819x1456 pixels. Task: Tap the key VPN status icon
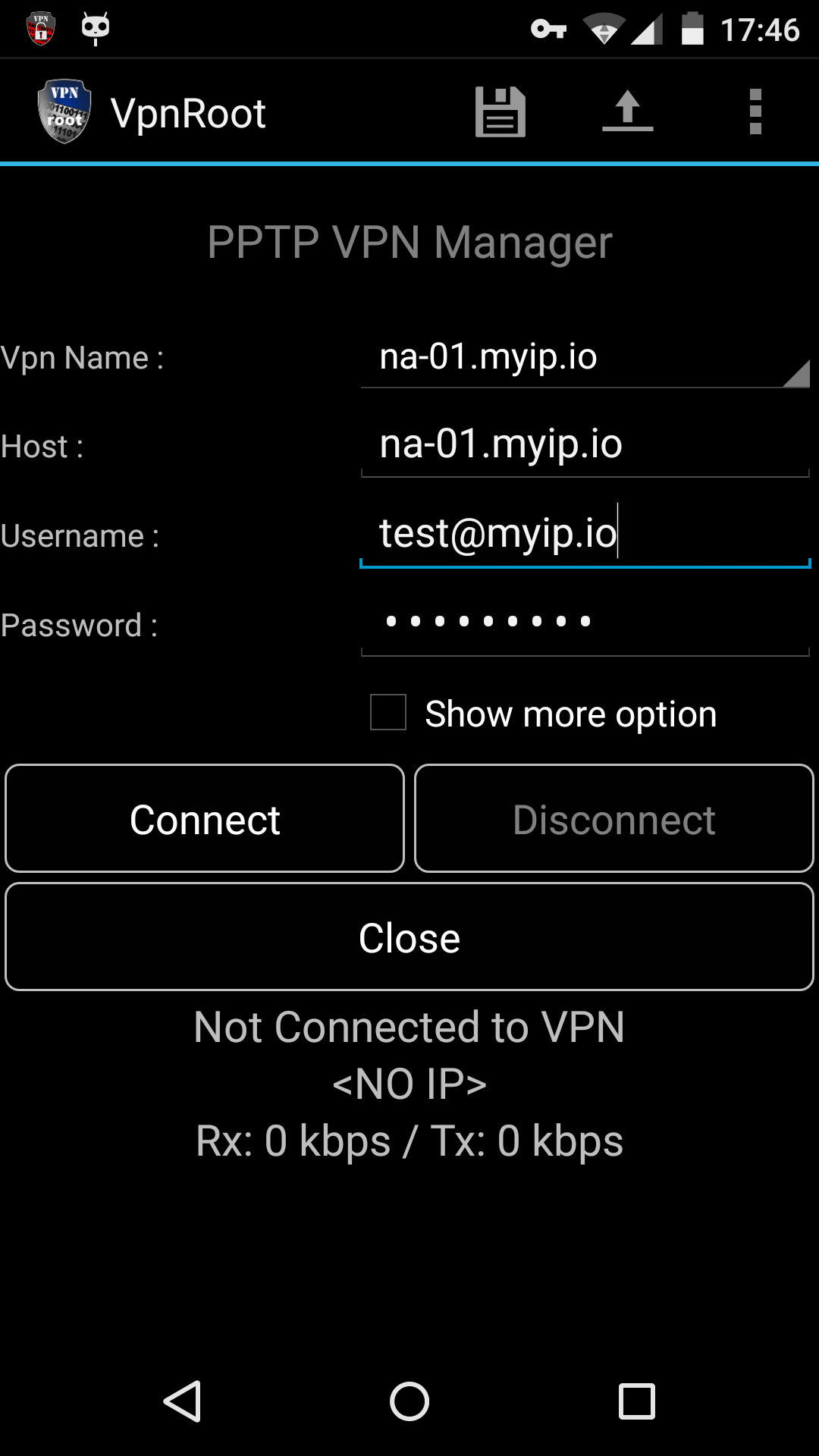pyautogui.click(x=549, y=30)
